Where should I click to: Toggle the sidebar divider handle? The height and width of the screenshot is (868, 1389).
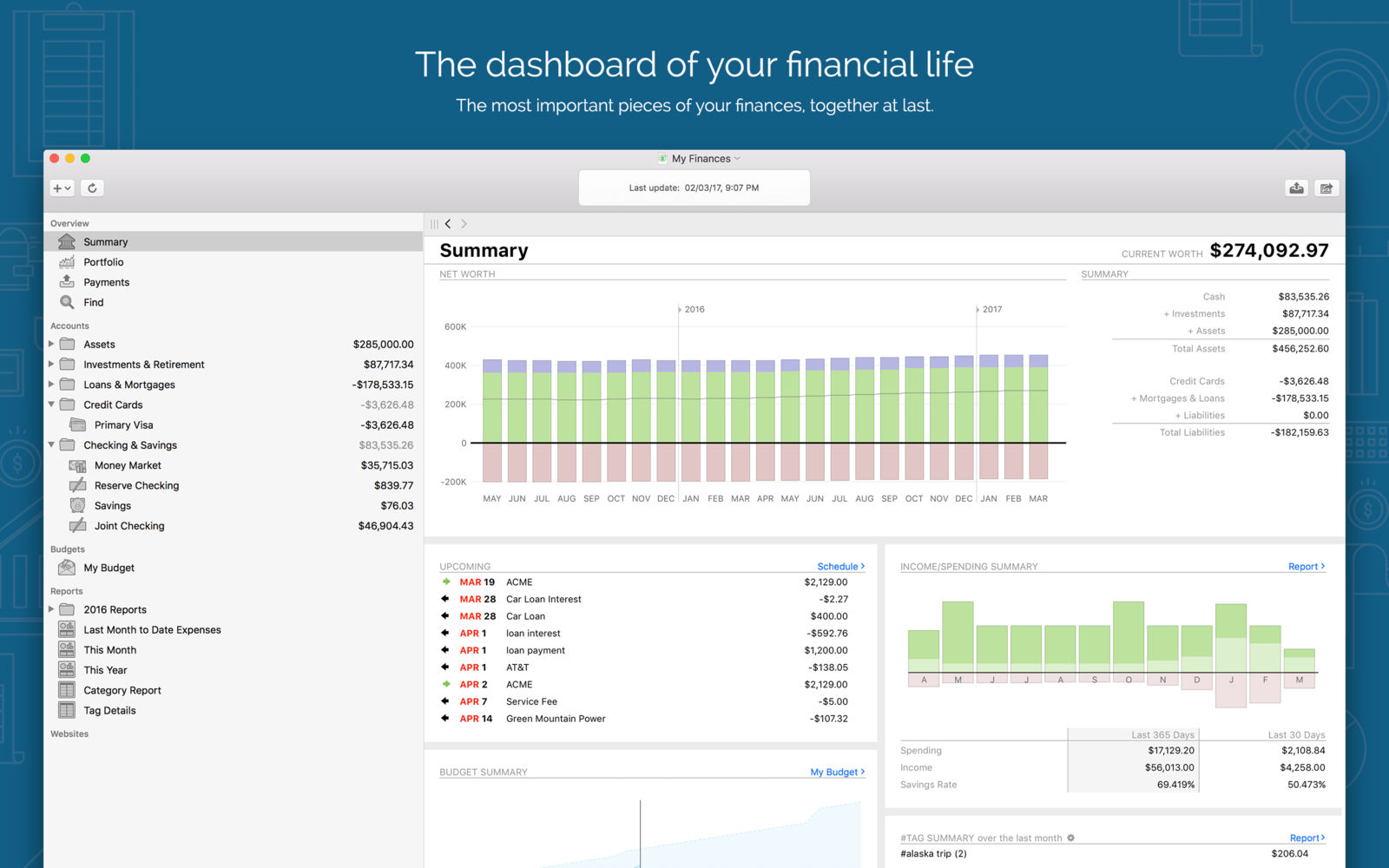434,224
